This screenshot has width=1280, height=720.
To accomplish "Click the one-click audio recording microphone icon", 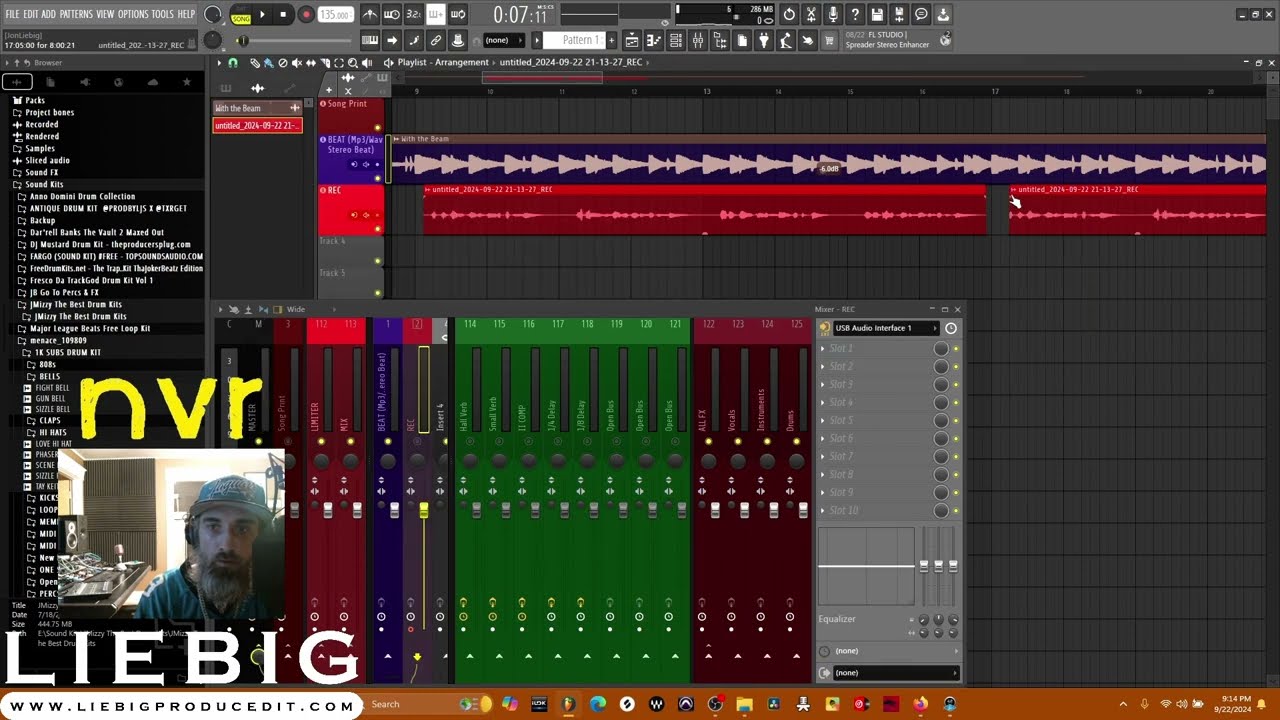I will click(833, 15).
